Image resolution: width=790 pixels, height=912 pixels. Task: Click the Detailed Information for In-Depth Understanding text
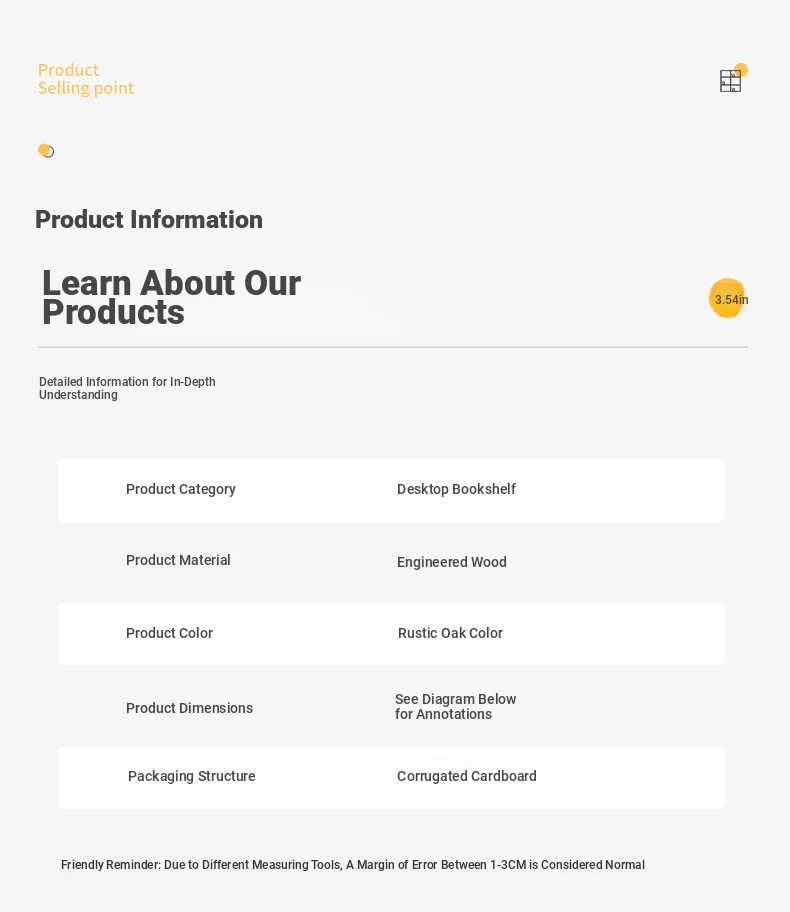127,388
